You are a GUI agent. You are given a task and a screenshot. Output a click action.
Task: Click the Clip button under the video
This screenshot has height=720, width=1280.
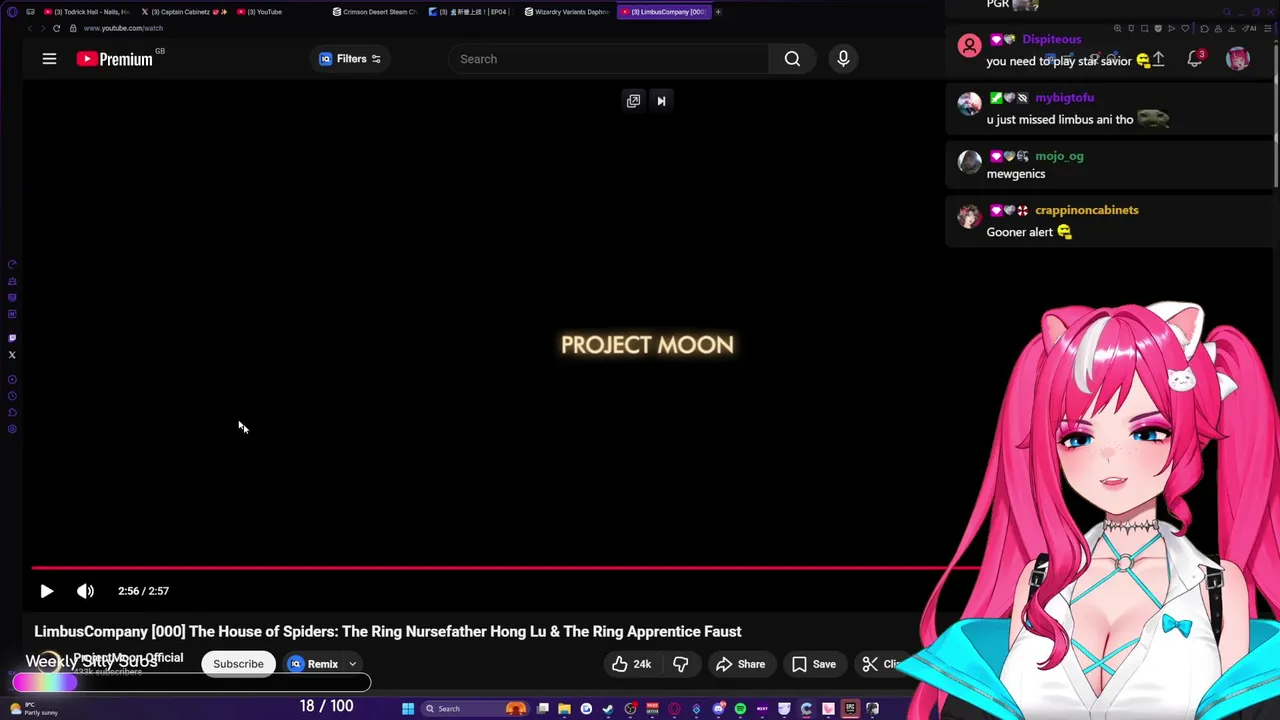coord(882,664)
